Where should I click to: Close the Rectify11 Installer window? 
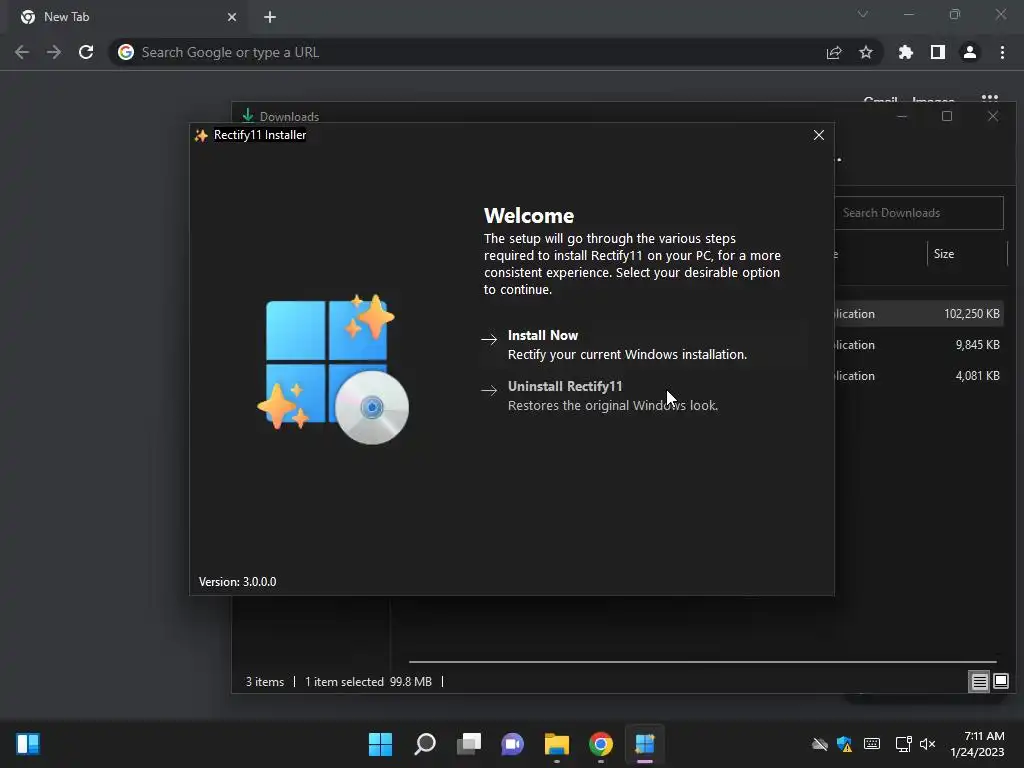pos(818,135)
